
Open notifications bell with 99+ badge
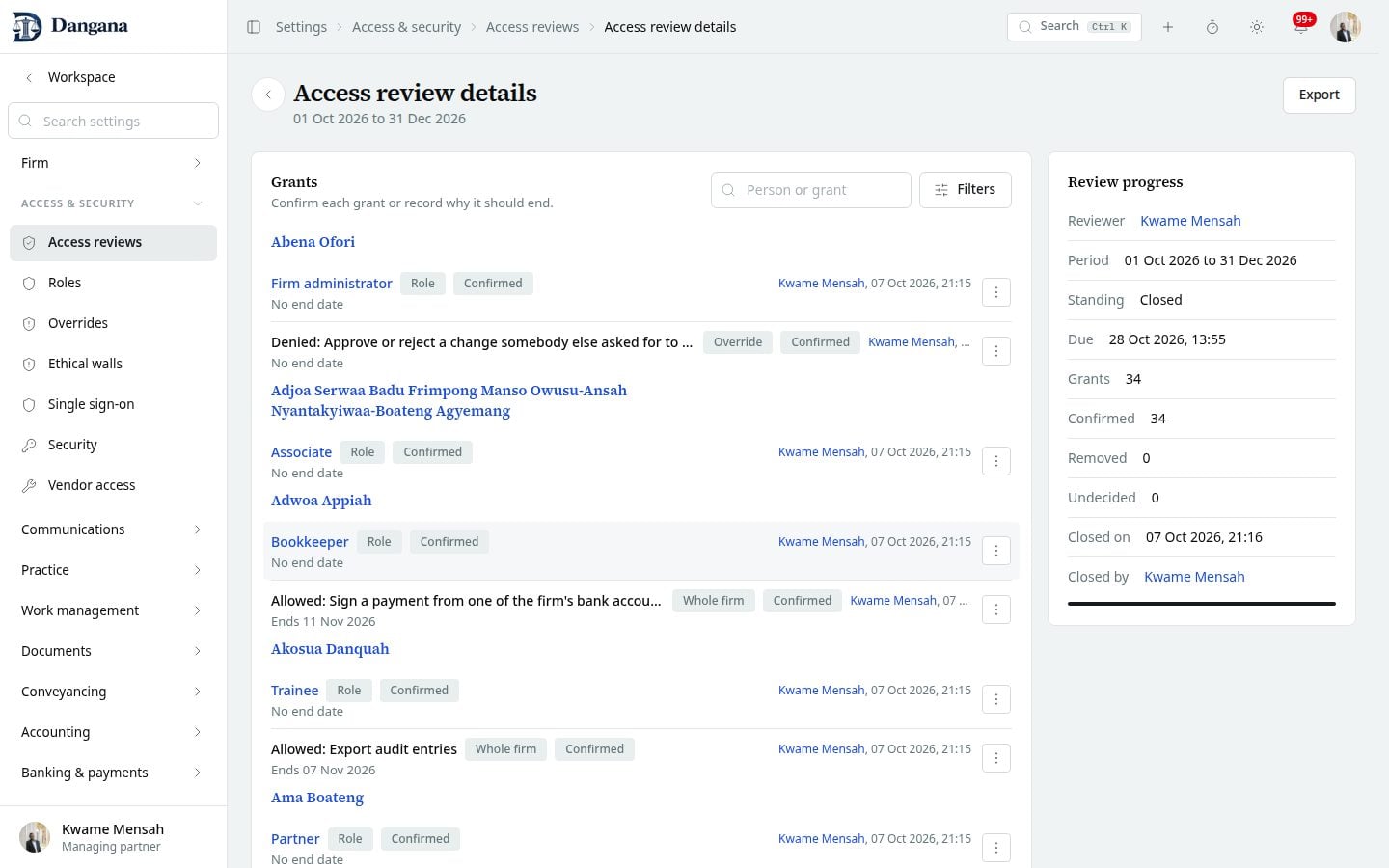pyautogui.click(x=1301, y=26)
